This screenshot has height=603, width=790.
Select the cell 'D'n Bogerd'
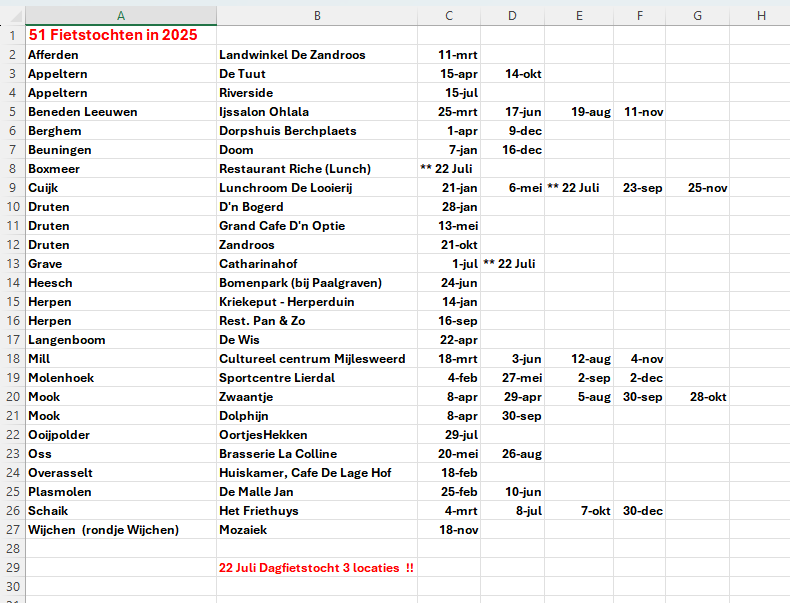pos(317,207)
